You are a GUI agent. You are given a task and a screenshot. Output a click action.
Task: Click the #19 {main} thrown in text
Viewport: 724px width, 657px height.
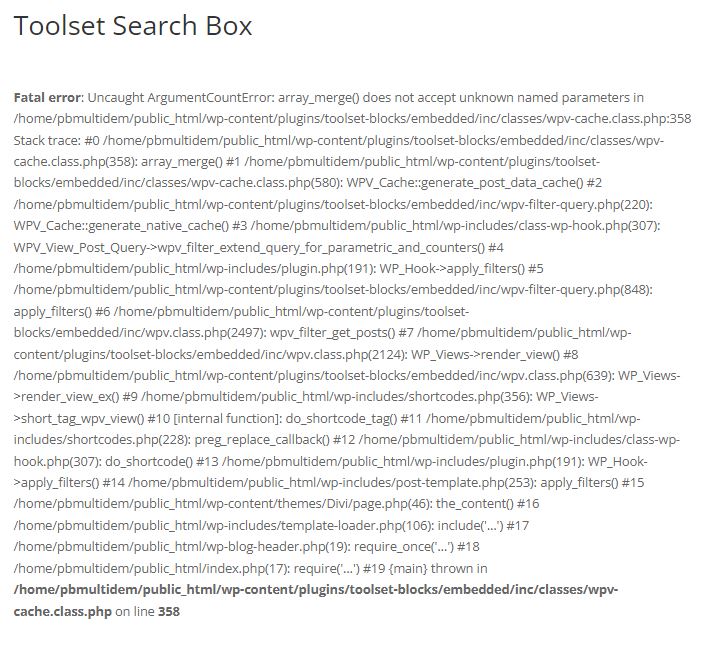pyautogui.click(x=425, y=568)
